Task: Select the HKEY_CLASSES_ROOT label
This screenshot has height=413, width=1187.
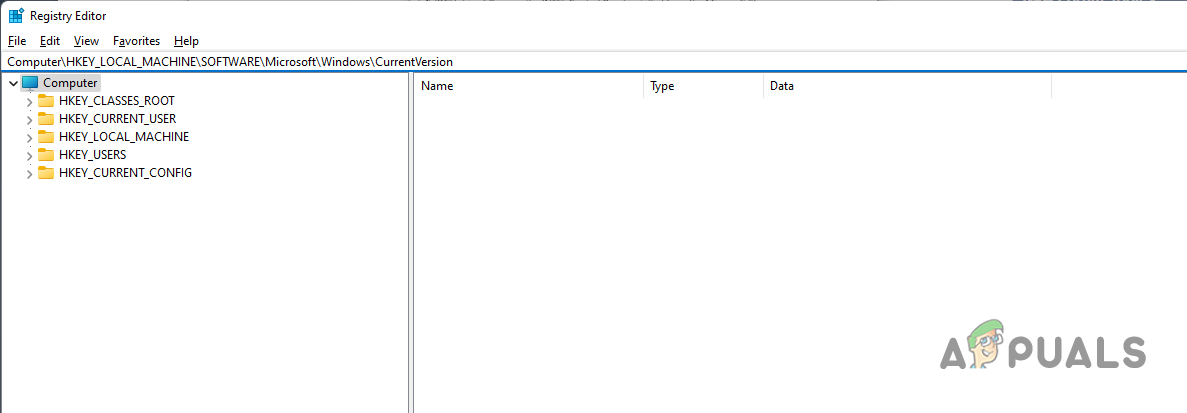Action: (x=117, y=101)
